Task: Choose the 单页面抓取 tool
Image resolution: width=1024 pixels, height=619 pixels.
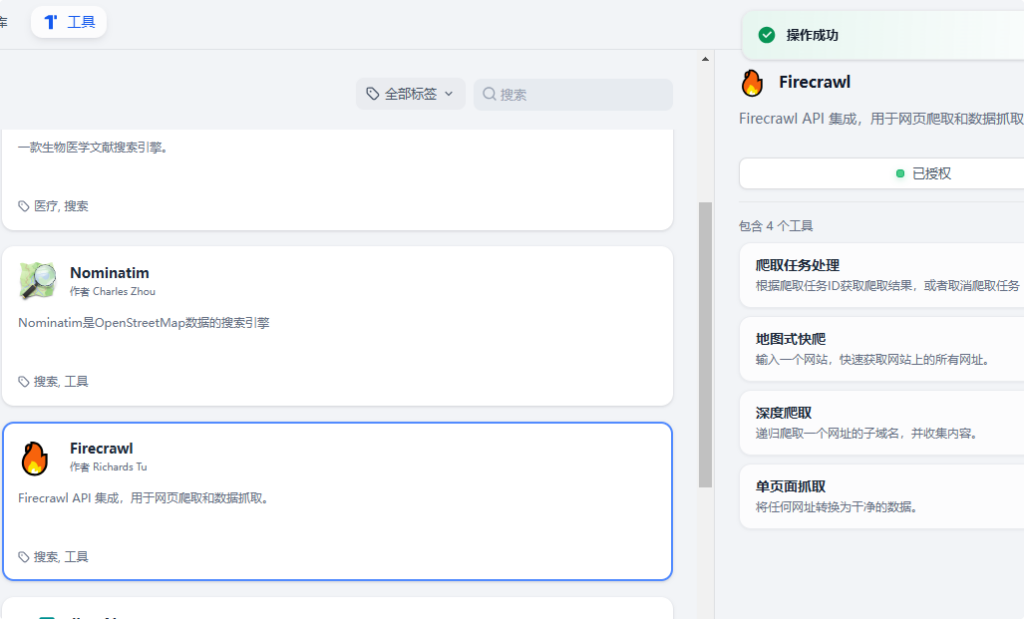Action: click(x=881, y=496)
